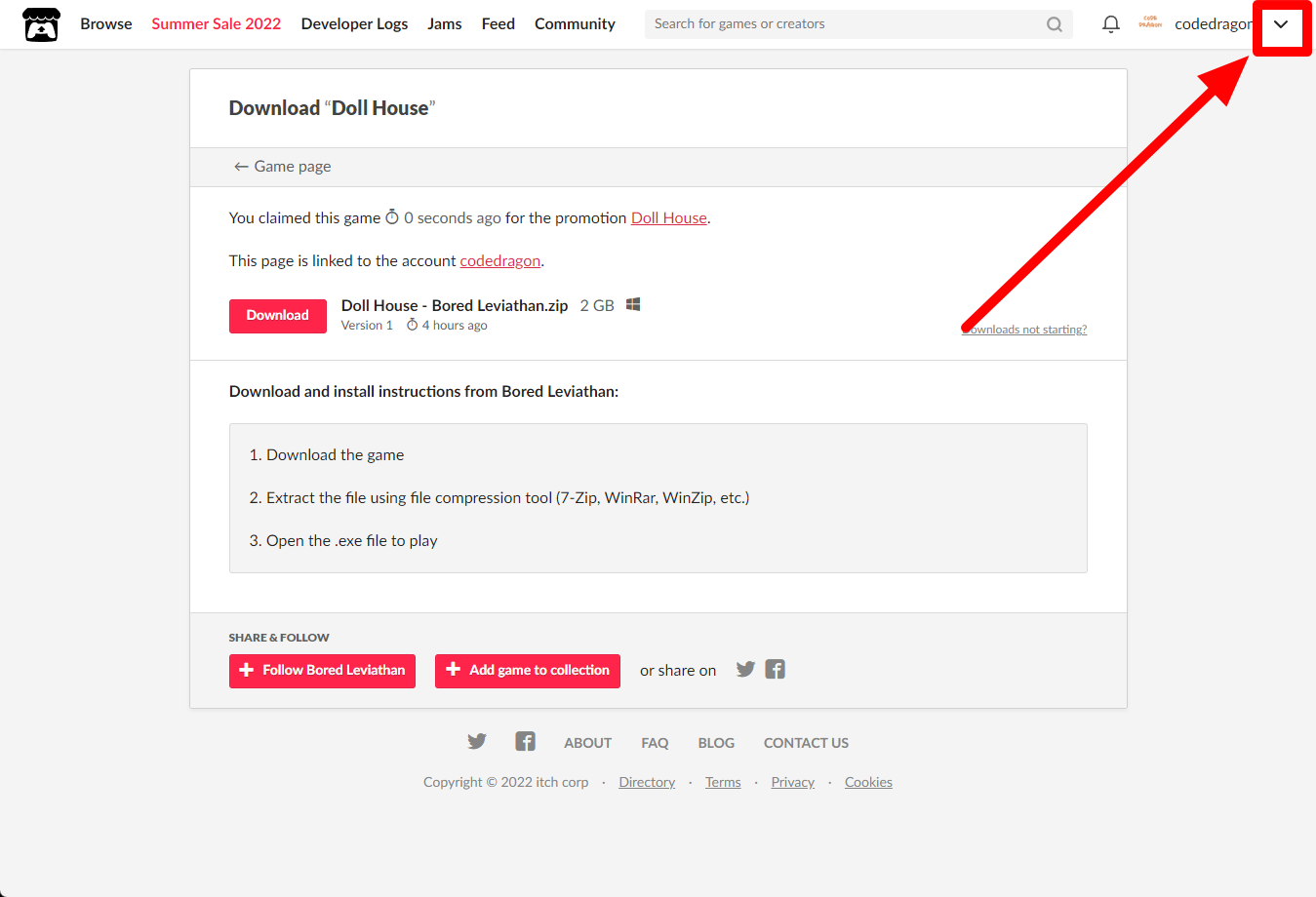Click the '2 GB' file size

point(597,305)
